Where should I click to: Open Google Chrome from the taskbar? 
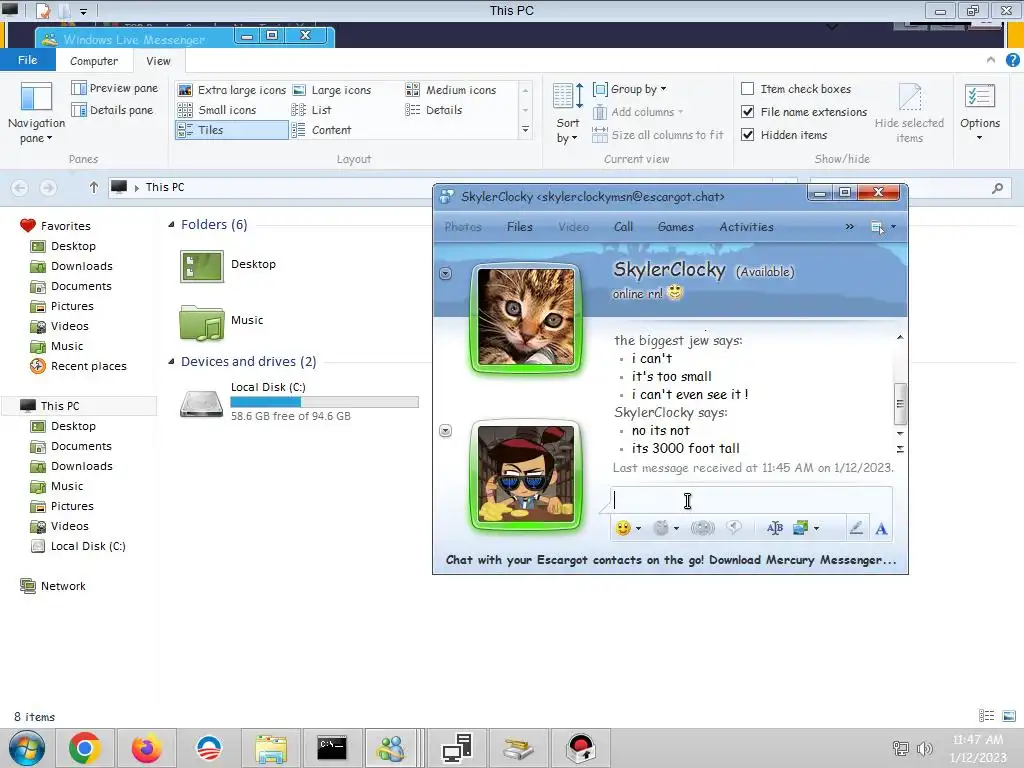pyautogui.click(x=85, y=748)
